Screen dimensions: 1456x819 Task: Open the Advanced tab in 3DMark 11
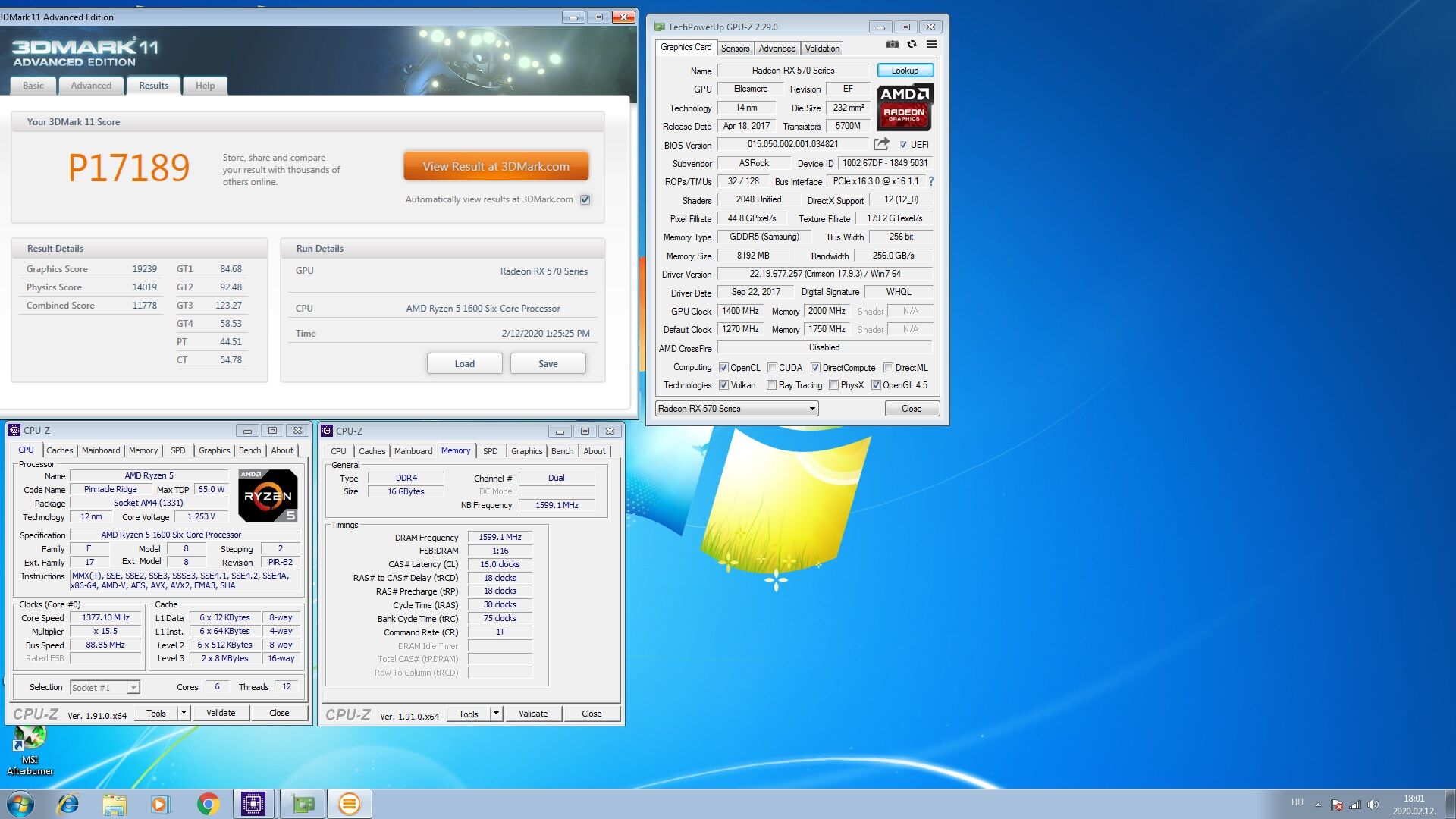(x=91, y=86)
